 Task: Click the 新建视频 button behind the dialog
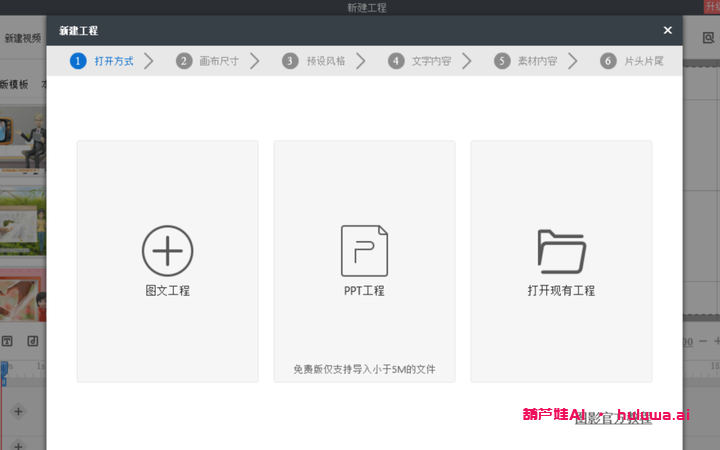22,38
